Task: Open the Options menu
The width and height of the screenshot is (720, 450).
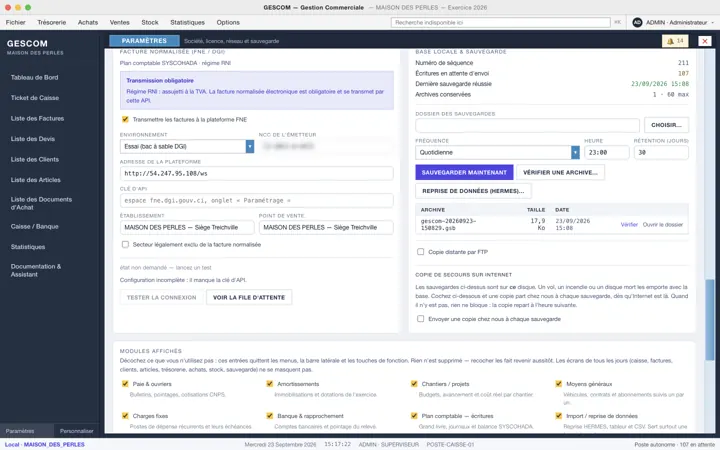Action: (228, 22)
